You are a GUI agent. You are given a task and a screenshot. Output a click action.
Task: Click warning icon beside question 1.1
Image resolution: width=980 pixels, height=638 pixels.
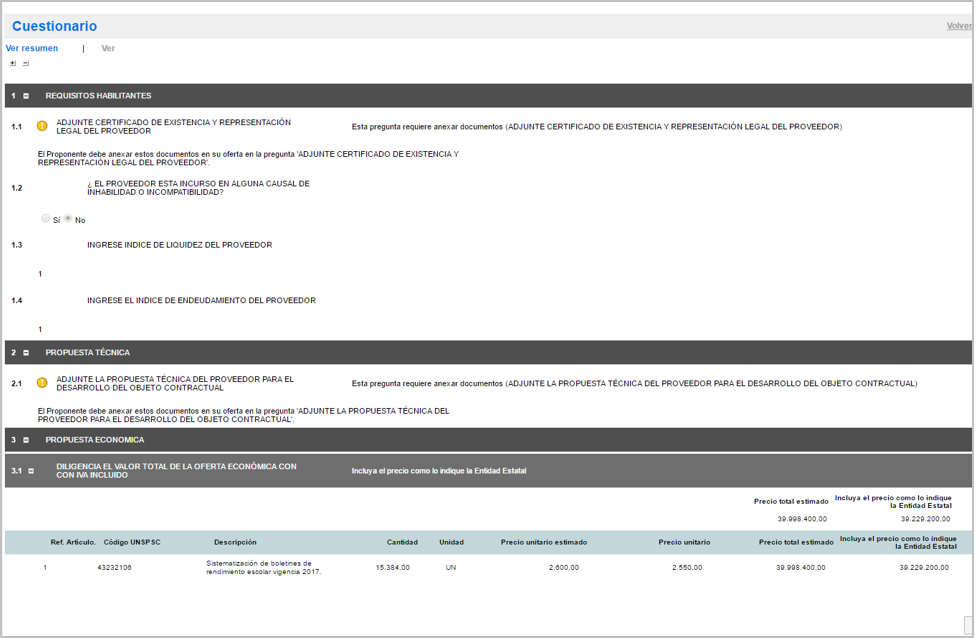tap(42, 127)
